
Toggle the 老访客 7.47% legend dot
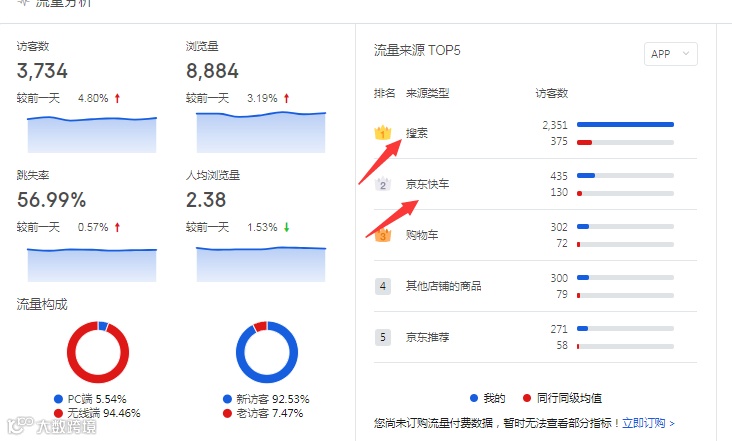[227, 413]
